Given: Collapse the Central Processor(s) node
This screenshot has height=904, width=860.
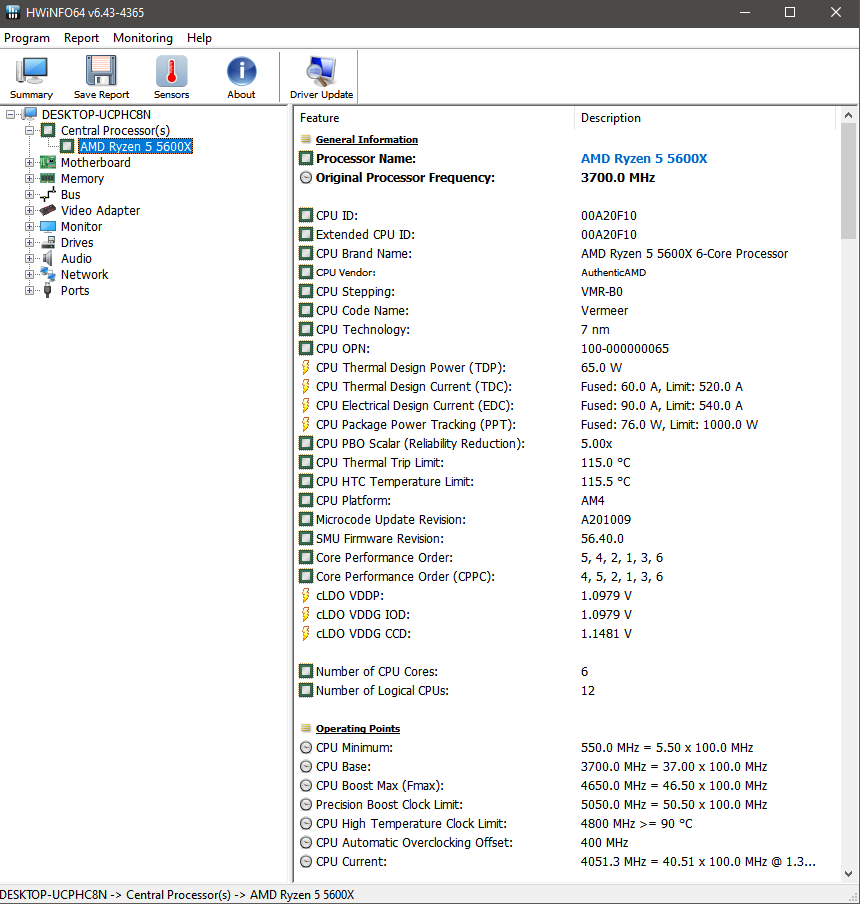Looking at the screenshot, I should point(29,130).
